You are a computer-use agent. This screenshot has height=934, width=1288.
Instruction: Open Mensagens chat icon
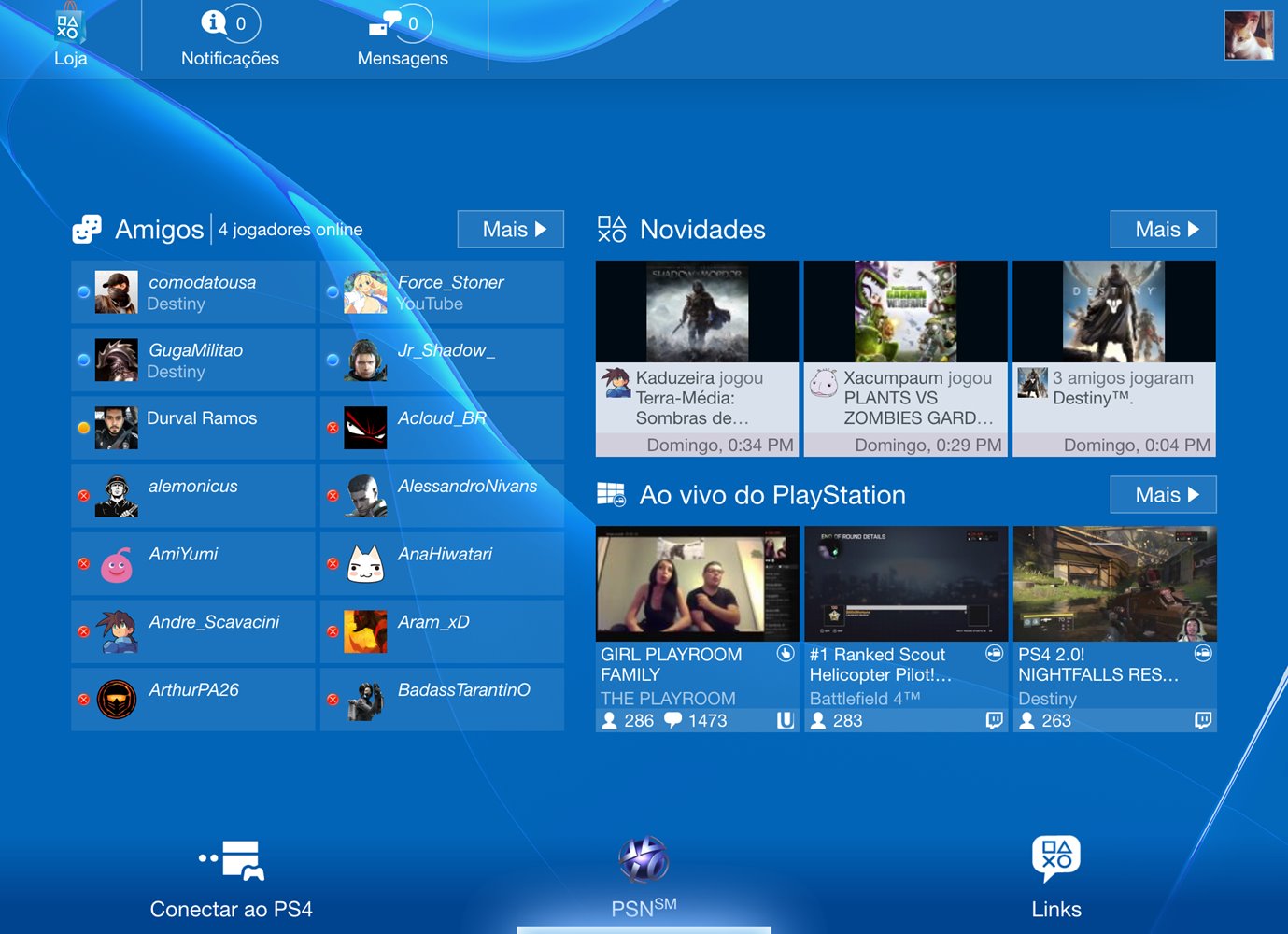384,22
